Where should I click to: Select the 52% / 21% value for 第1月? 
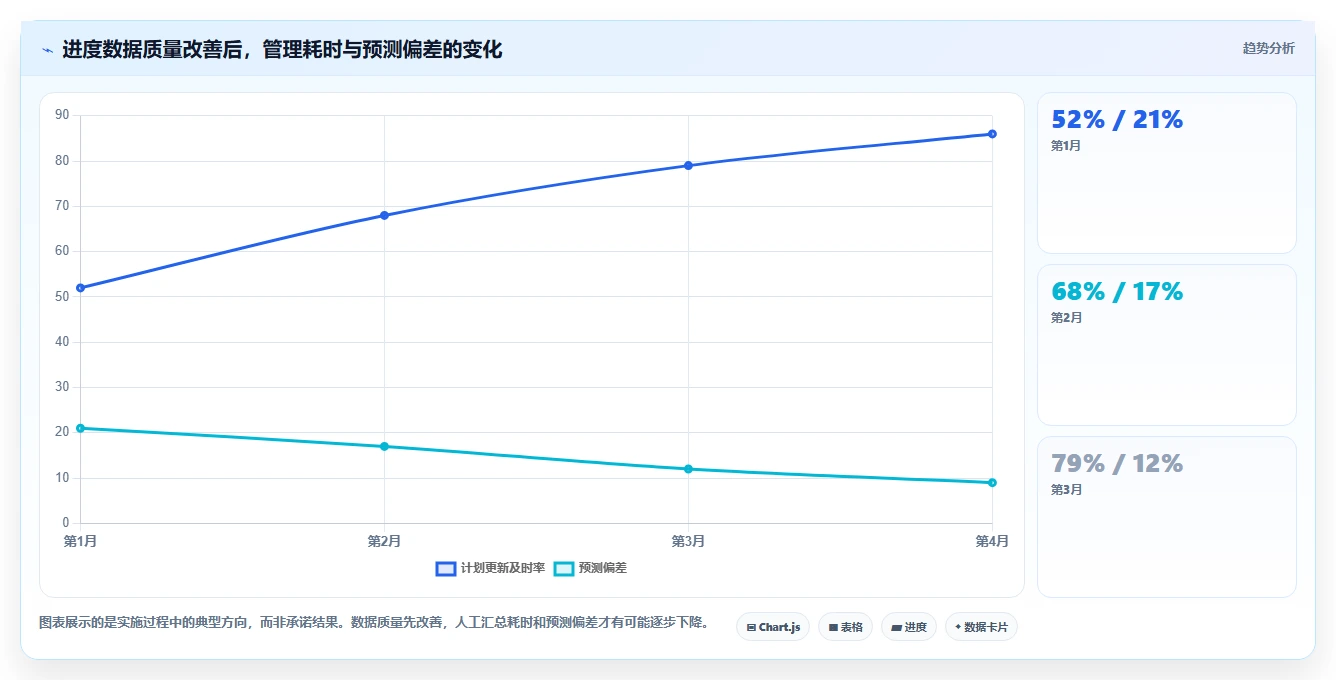point(1117,120)
